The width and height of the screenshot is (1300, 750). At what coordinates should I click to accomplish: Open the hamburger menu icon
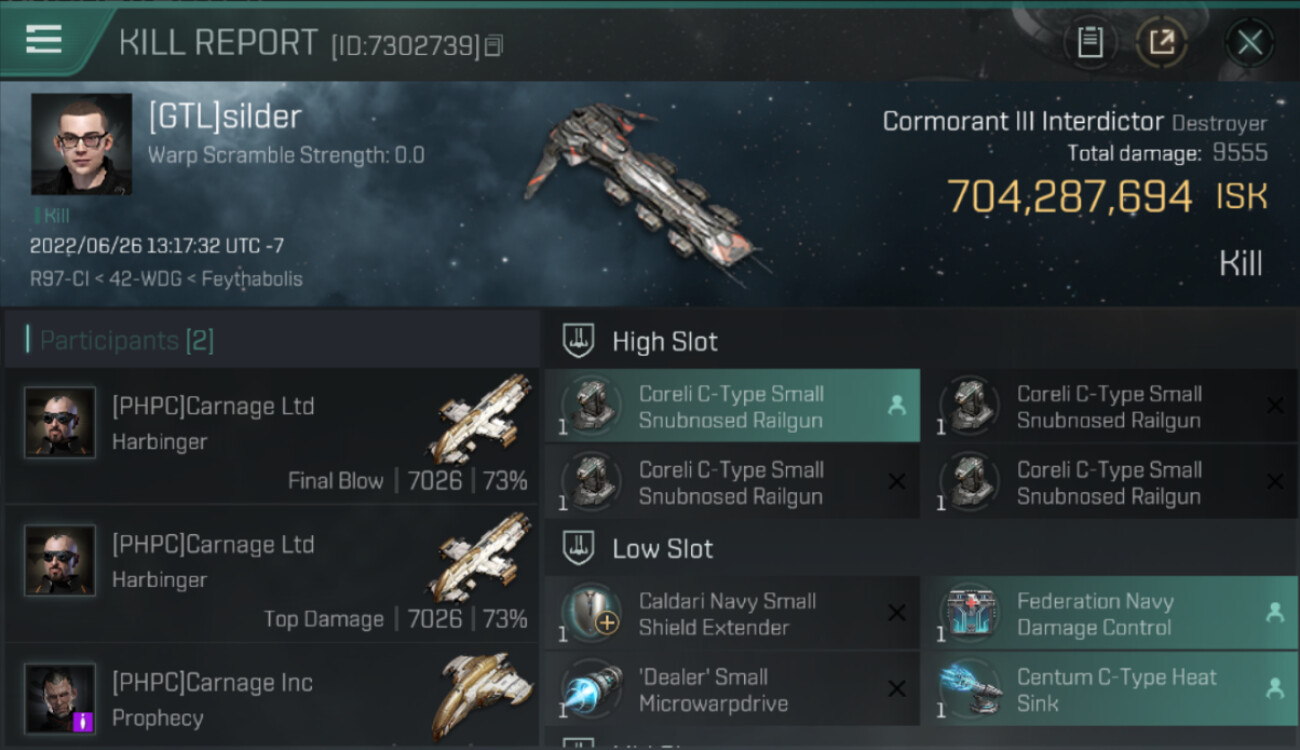coord(44,39)
